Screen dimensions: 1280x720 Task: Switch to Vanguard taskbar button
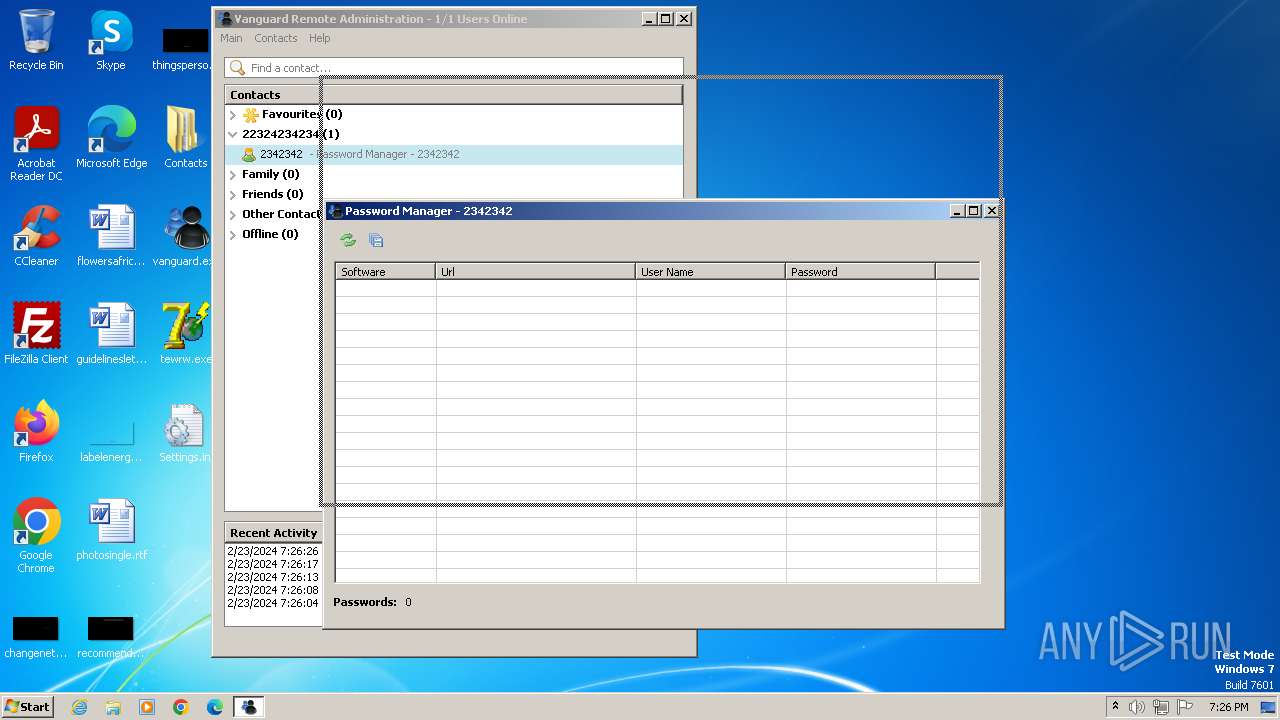(x=248, y=707)
